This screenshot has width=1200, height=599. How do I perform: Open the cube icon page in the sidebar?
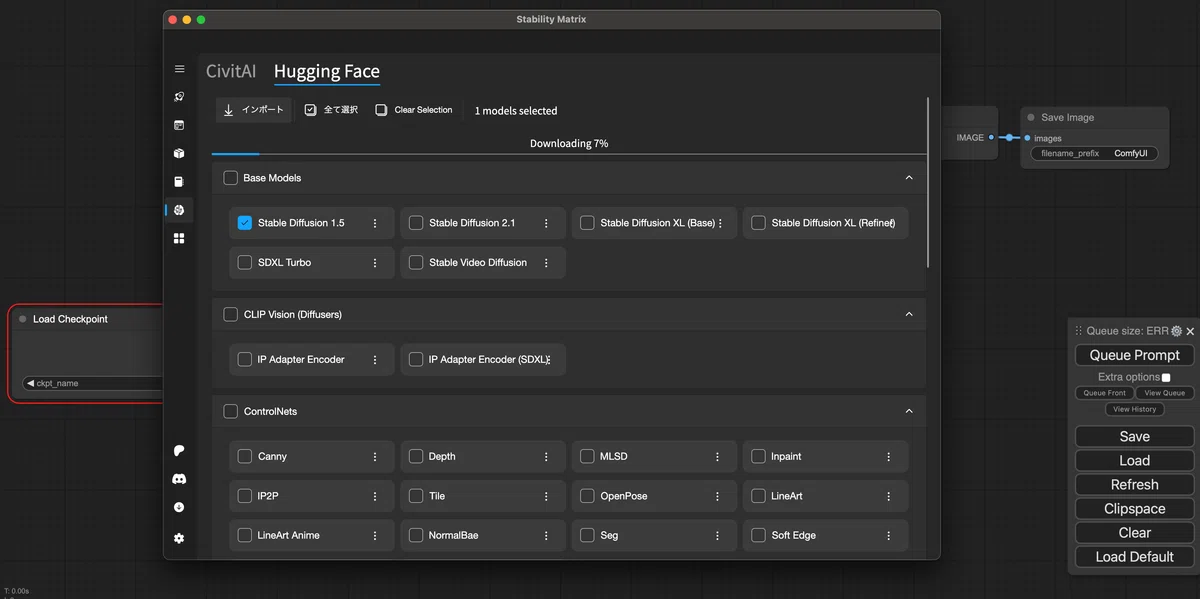coord(179,153)
